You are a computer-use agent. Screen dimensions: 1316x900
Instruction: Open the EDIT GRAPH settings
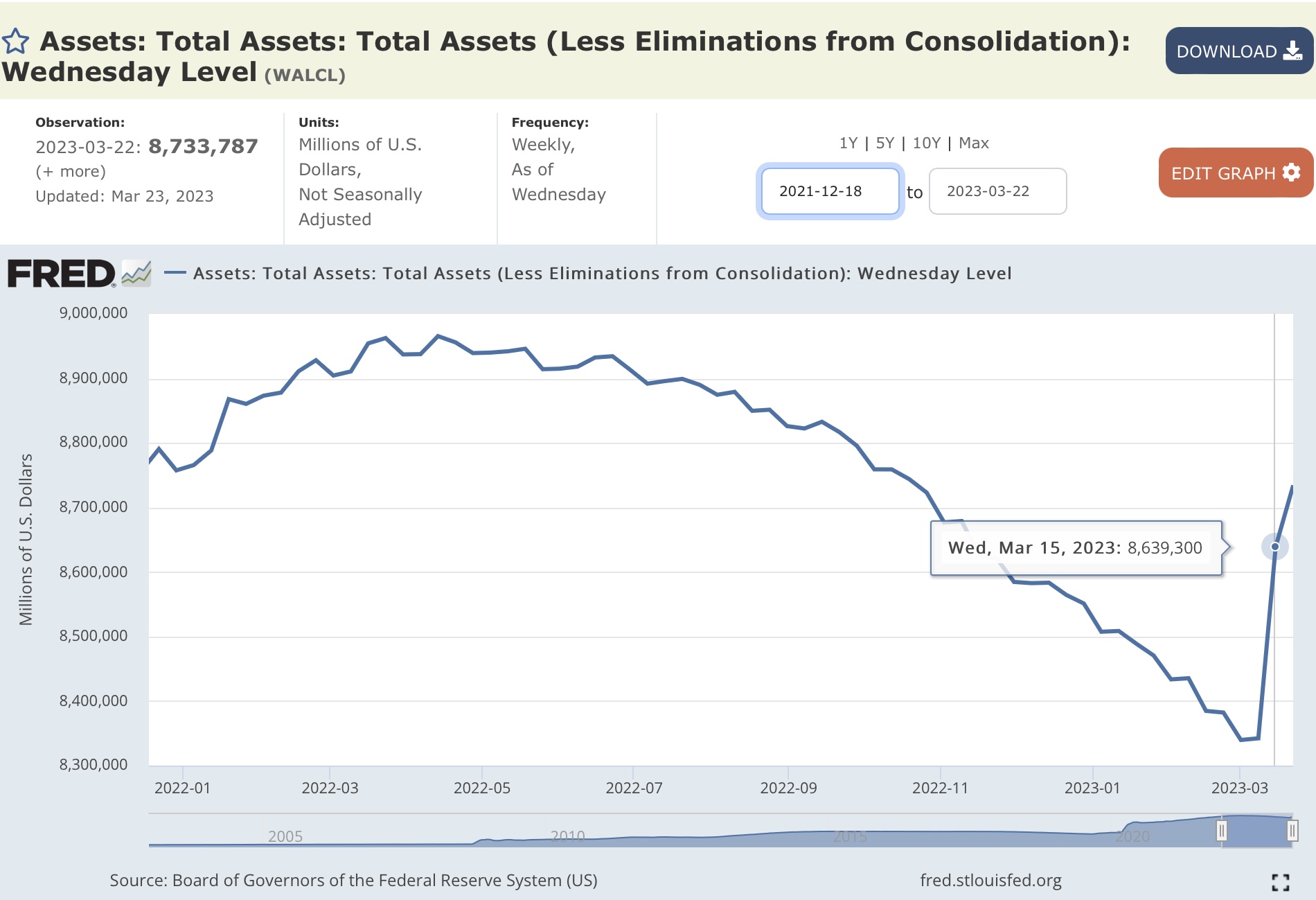(x=1235, y=173)
